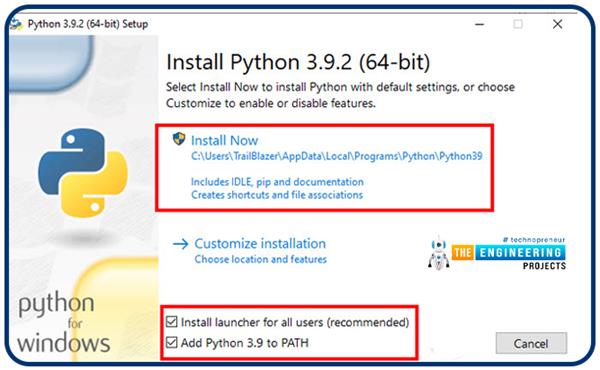
Task: Click Includes IDLE, pip and documentation text
Action: 277,182
